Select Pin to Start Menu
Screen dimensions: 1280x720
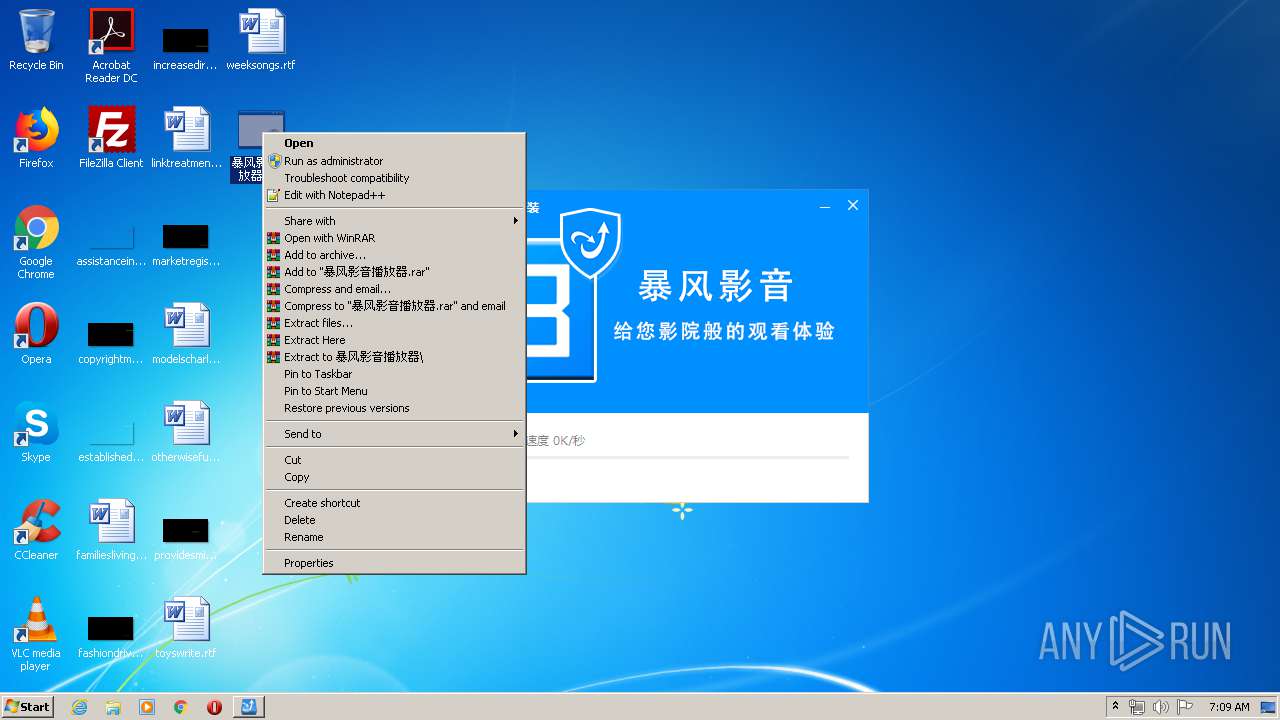pos(394,391)
